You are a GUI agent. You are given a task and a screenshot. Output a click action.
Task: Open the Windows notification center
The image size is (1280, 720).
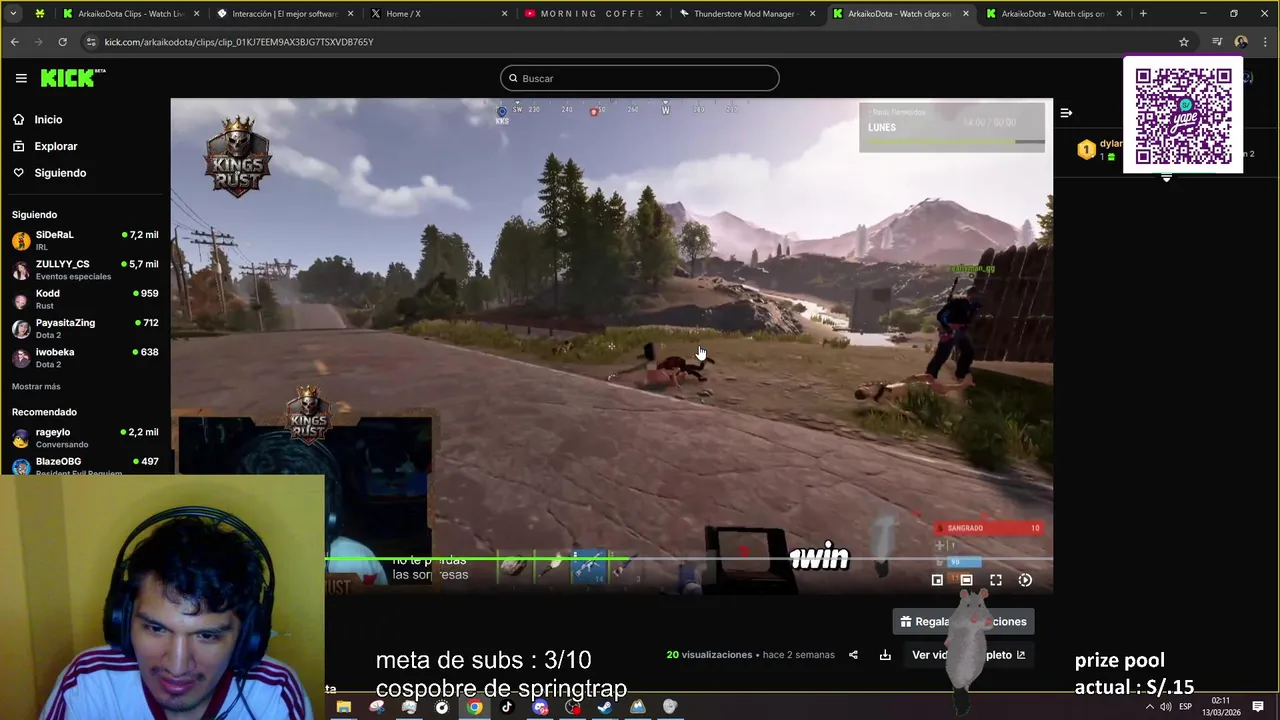1258,707
